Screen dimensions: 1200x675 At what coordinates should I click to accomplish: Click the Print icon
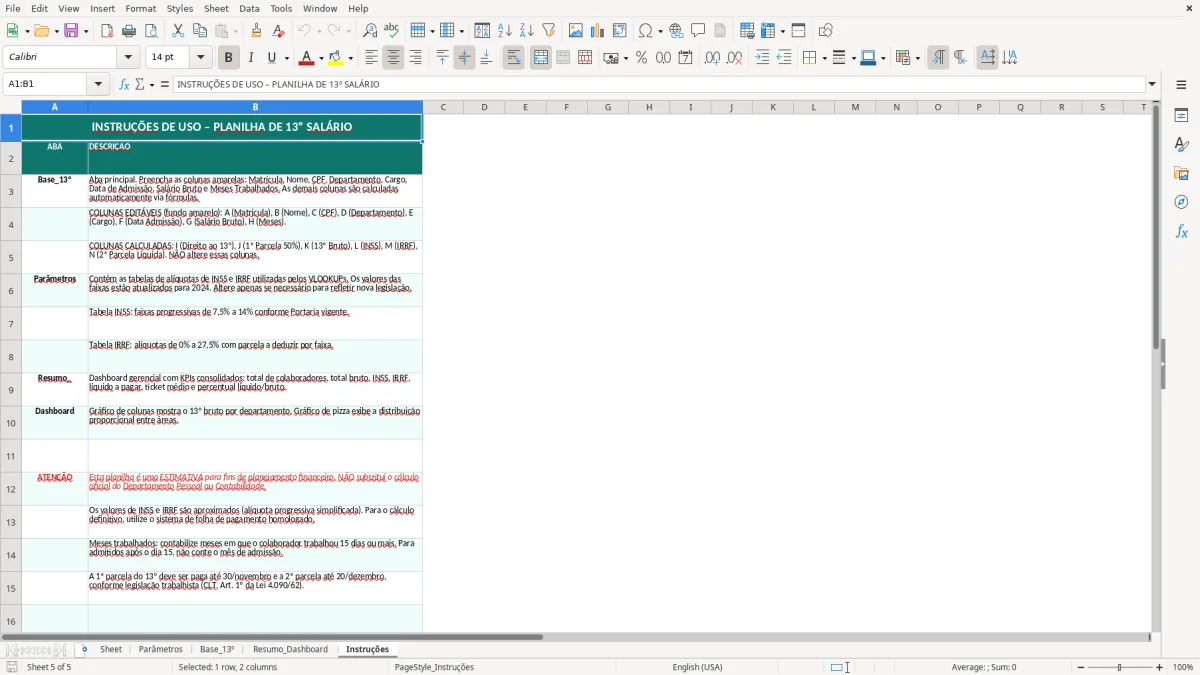(129, 31)
